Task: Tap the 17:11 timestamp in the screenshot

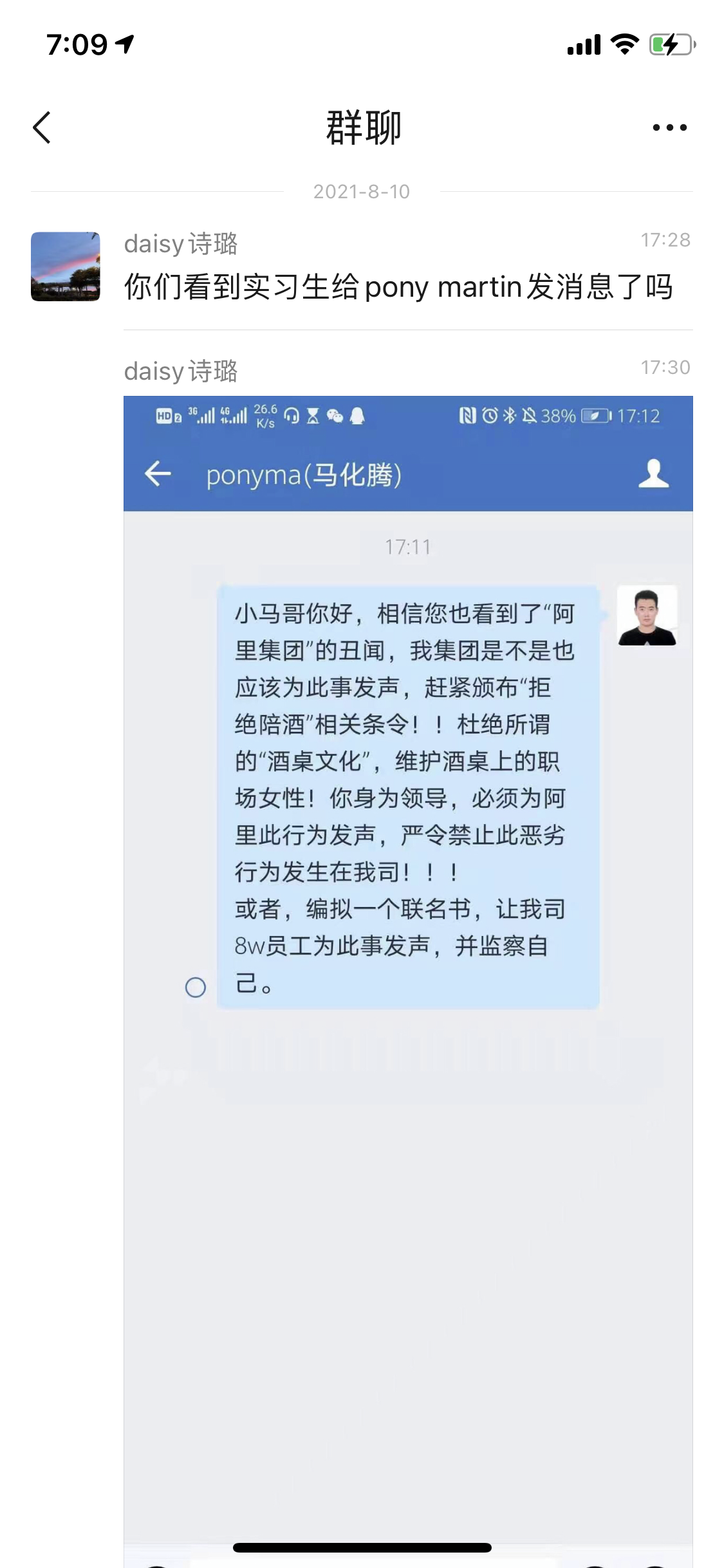Action: pyautogui.click(x=408, y=547)
